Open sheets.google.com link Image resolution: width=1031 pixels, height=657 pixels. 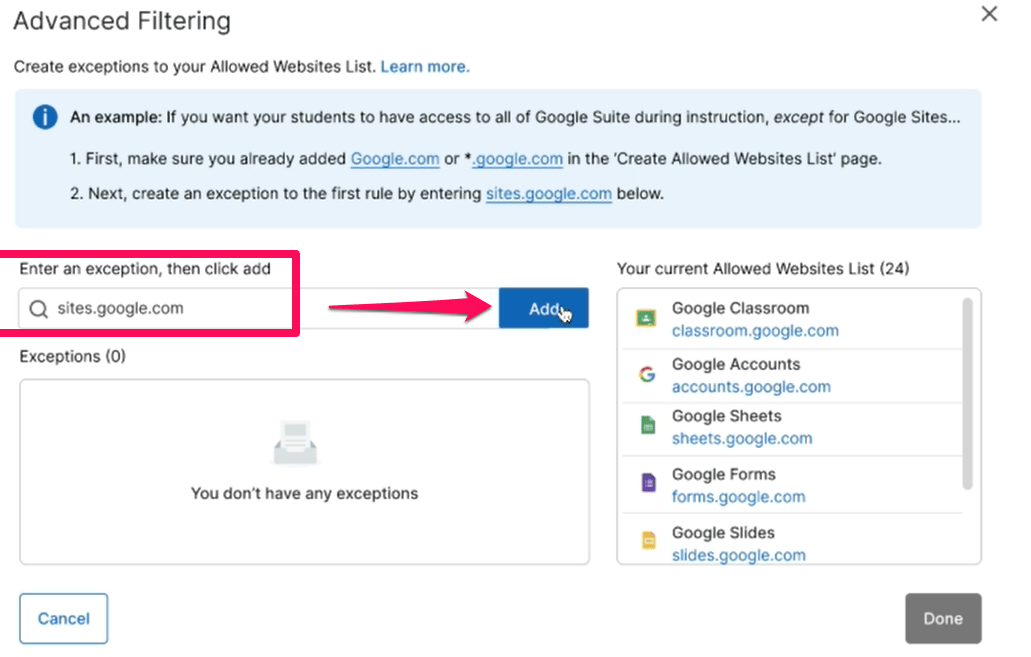tap(742, 439)
